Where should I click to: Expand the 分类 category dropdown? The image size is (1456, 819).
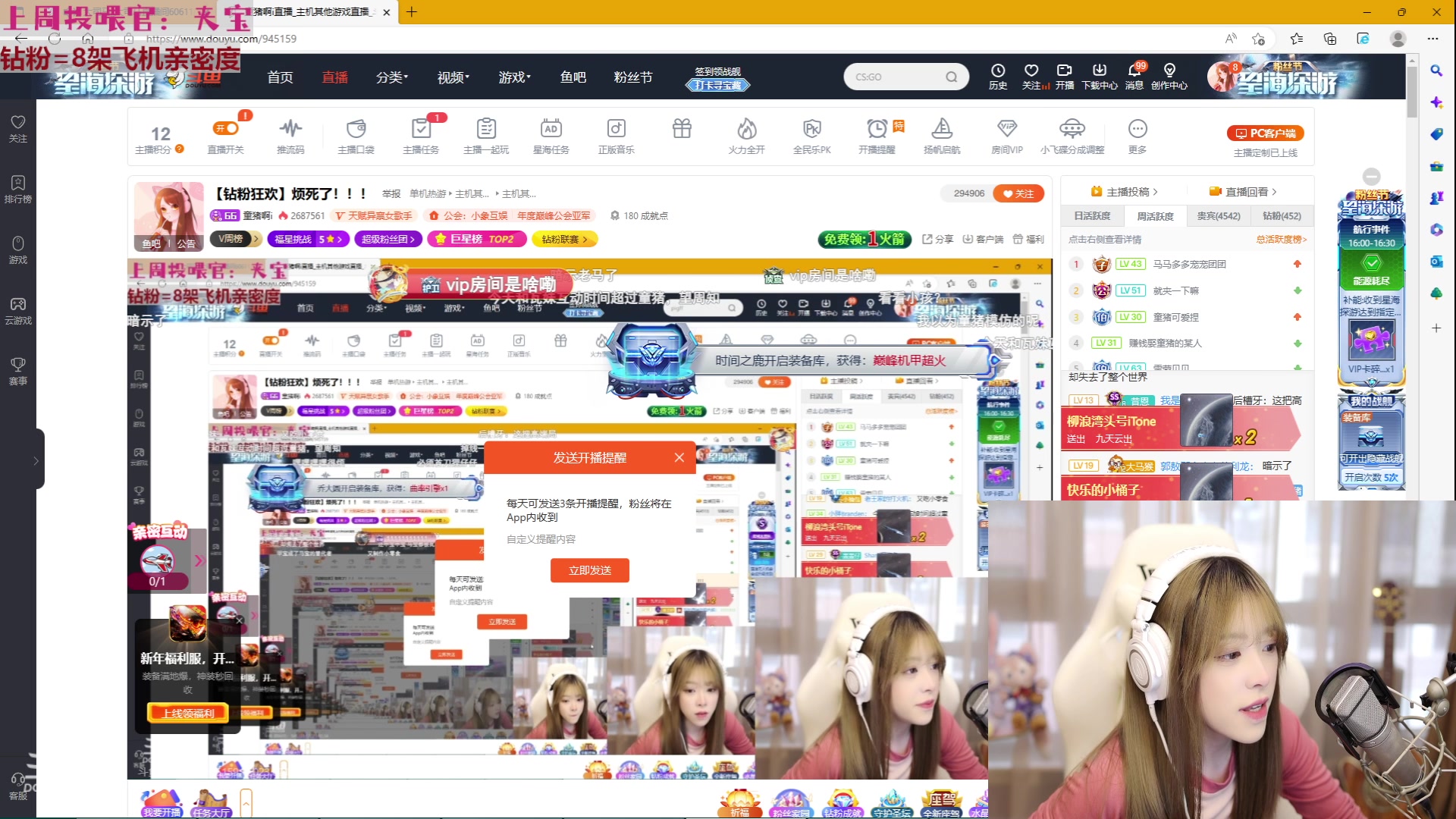(391, 77)
